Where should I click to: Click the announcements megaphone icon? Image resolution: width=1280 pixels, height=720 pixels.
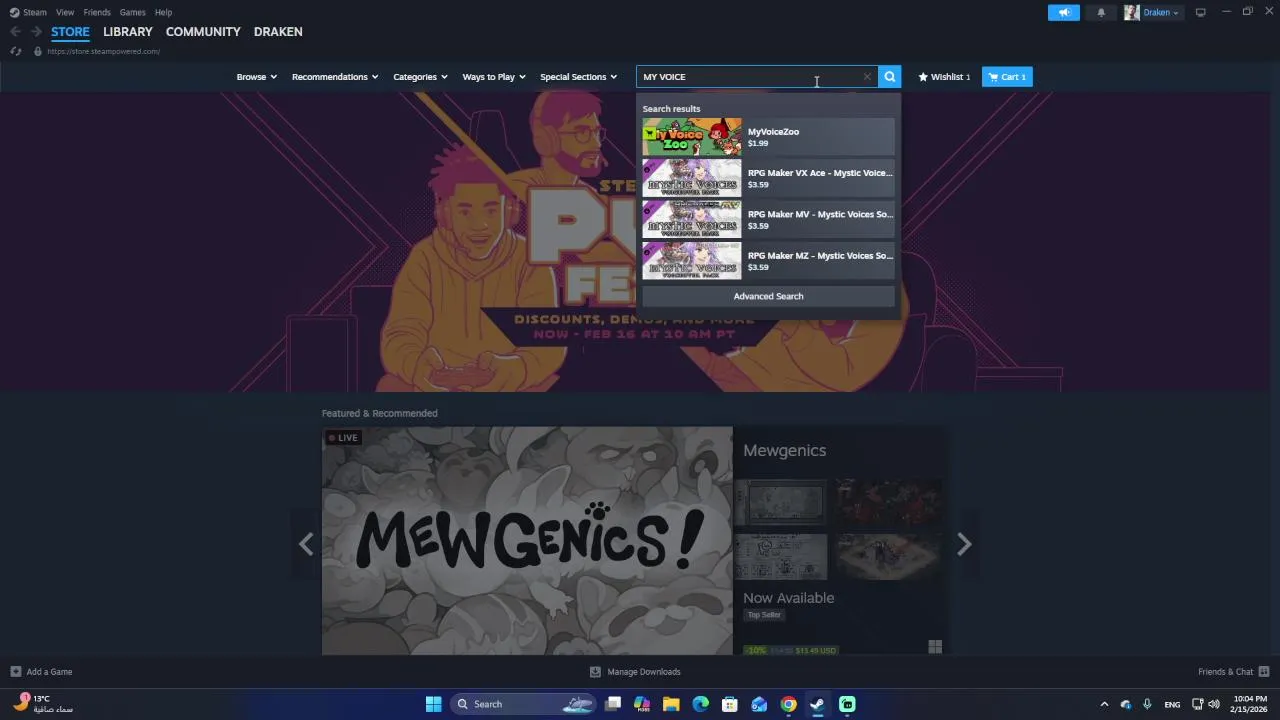pos(1064,13)
